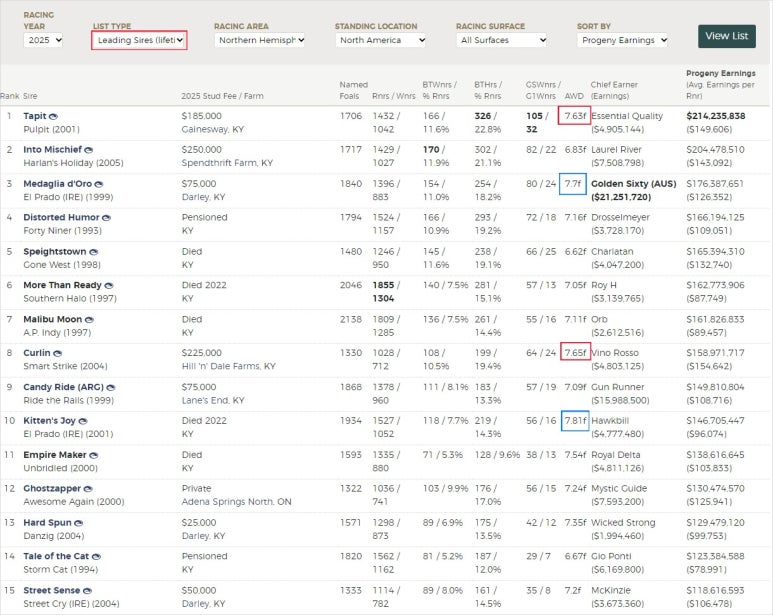Click the Essential Quality chief earner

627,116
